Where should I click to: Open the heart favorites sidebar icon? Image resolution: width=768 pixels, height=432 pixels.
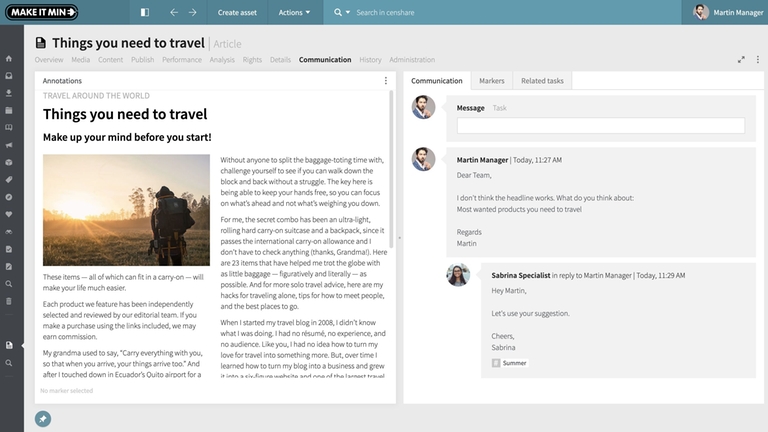click(x=9, y=215)
